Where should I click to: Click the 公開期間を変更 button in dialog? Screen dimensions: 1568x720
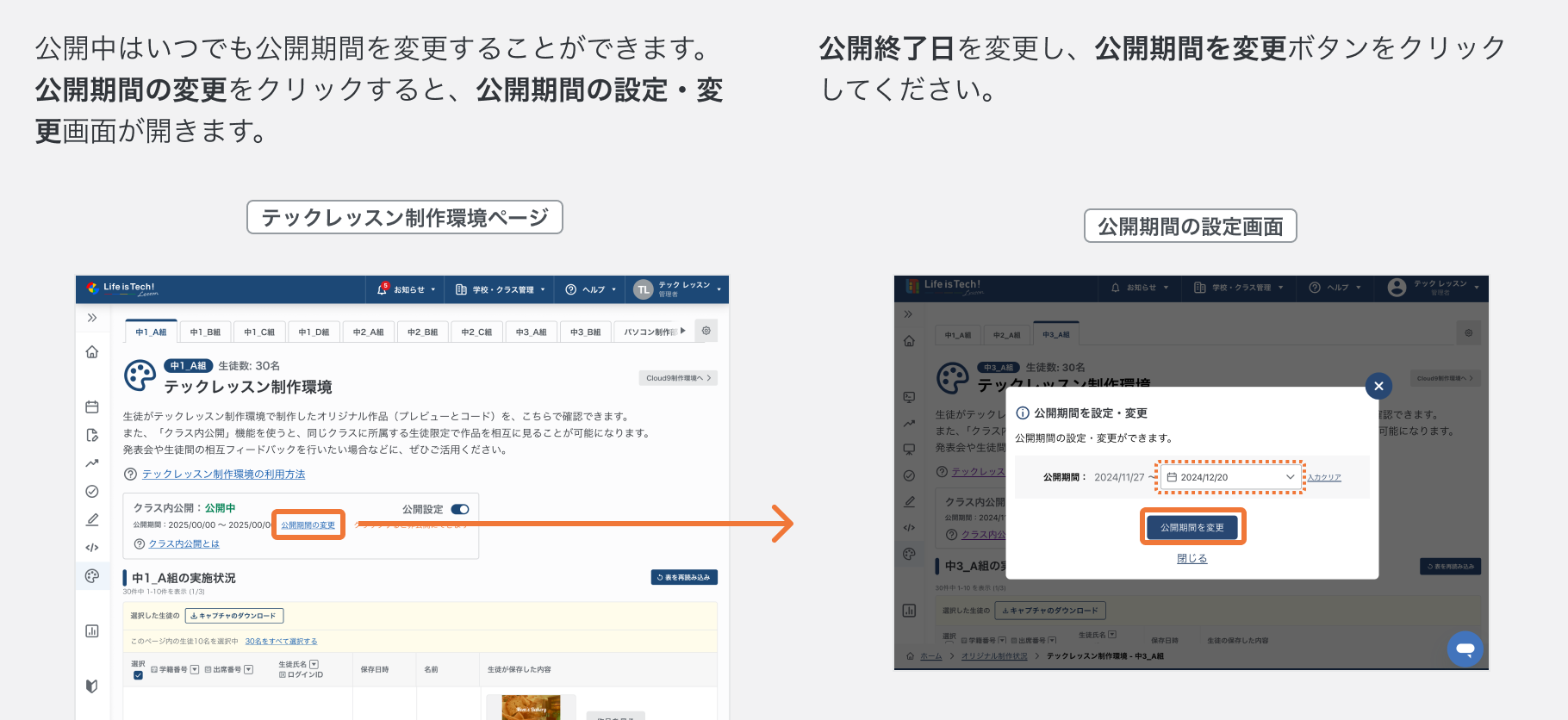(1192, 527)
